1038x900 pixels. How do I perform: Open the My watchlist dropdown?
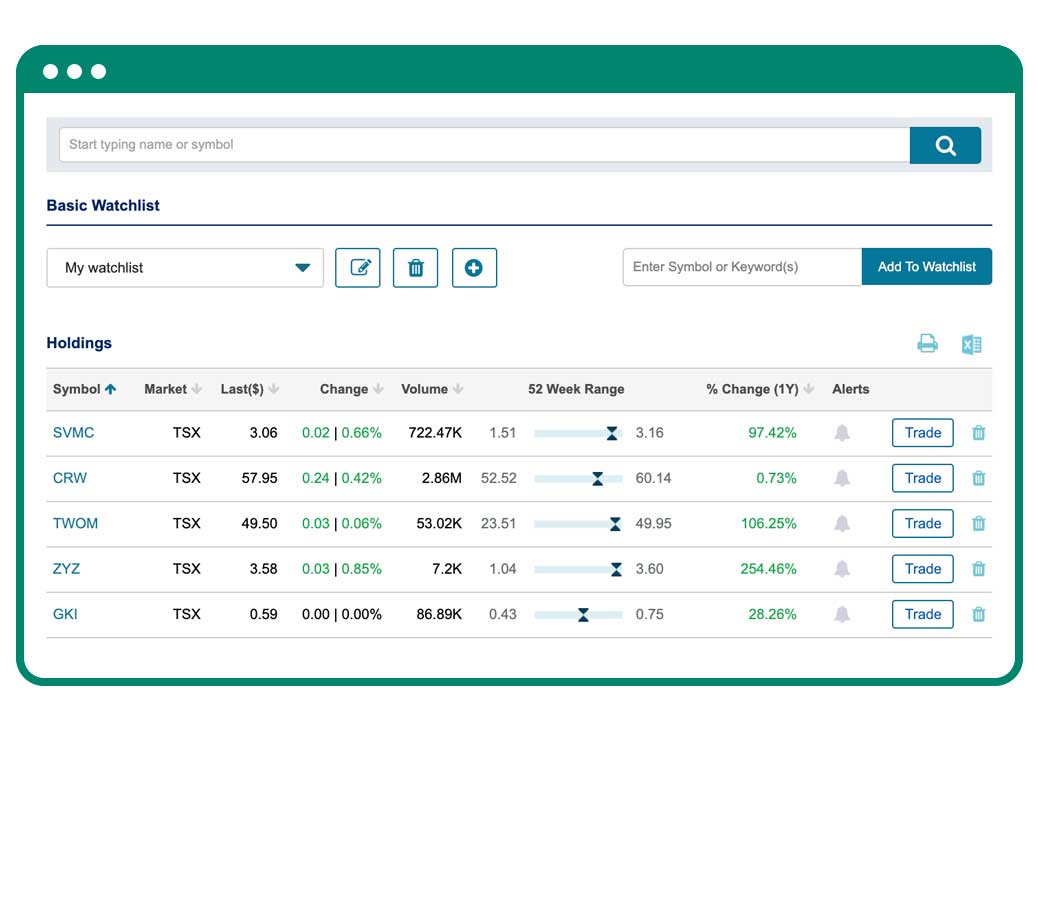(184, 267)
